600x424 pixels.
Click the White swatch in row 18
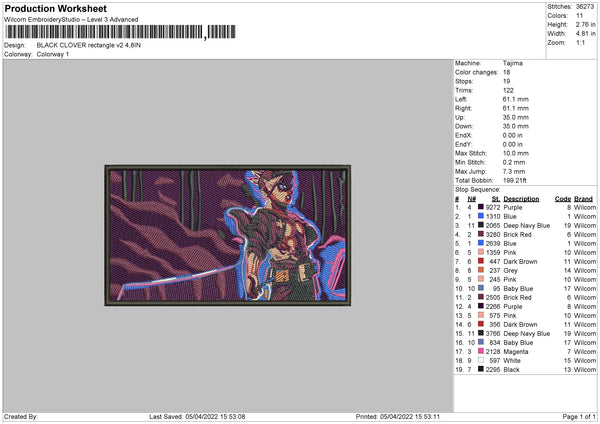(481, 360)
